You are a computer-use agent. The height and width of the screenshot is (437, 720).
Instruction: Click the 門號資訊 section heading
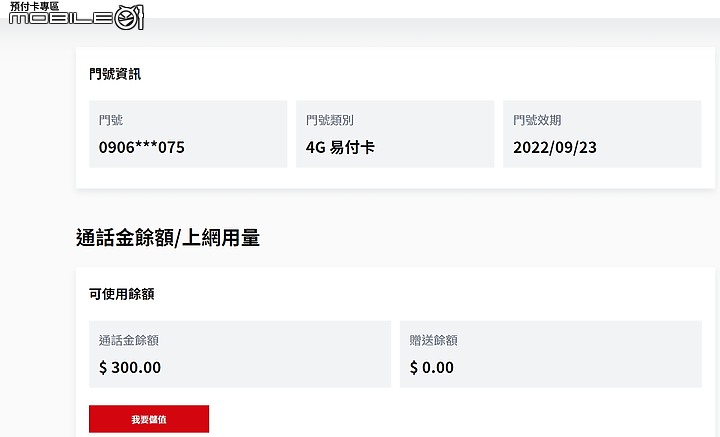click(x=115, y=74)
